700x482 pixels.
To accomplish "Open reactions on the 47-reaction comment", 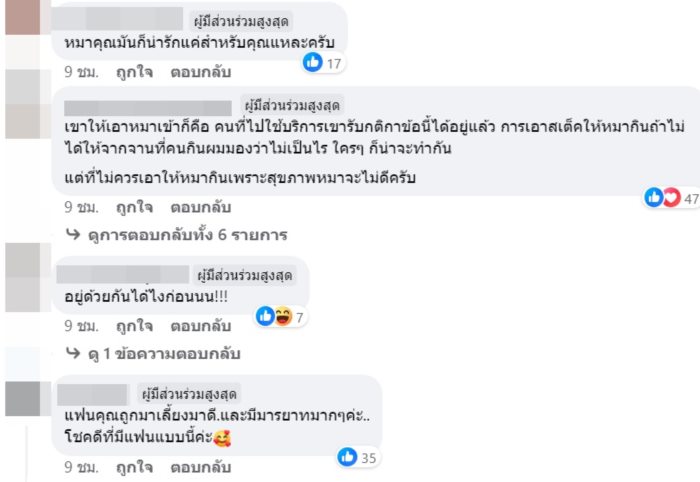I will pyautogui.click(x=662, y=198).
